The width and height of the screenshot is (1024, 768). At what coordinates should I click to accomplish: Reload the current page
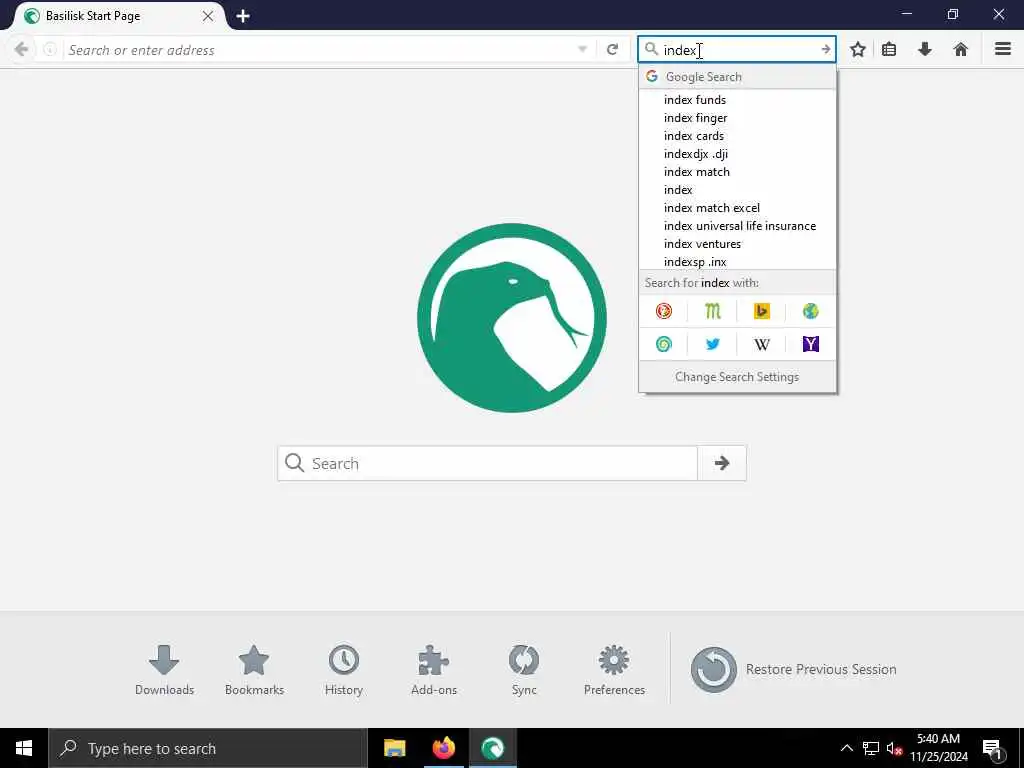[612, 50]
